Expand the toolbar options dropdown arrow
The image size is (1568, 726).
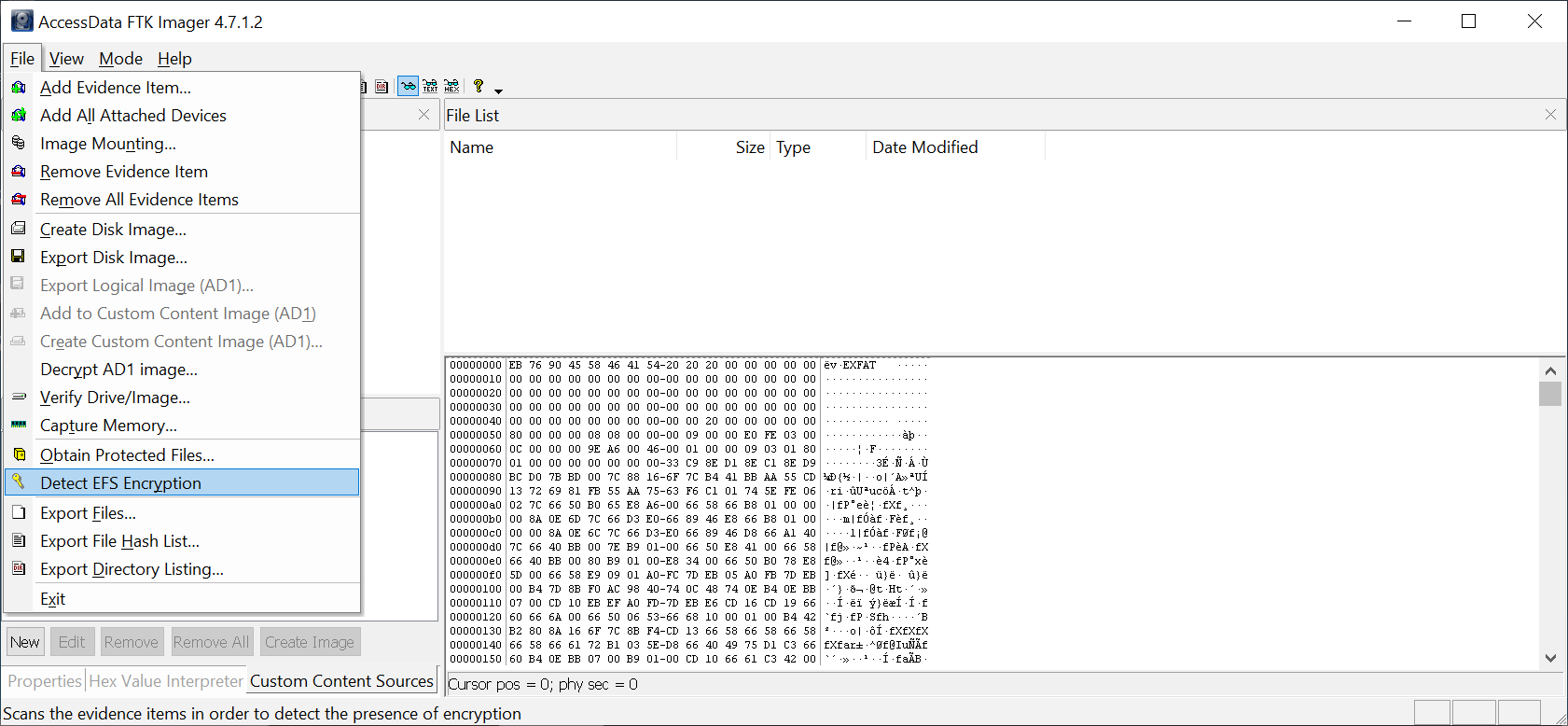498,91
